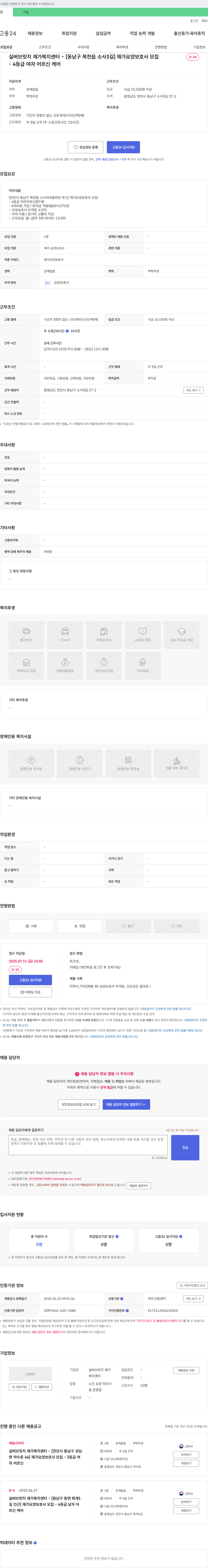Open the 취업지원 menu

point(69,33)
